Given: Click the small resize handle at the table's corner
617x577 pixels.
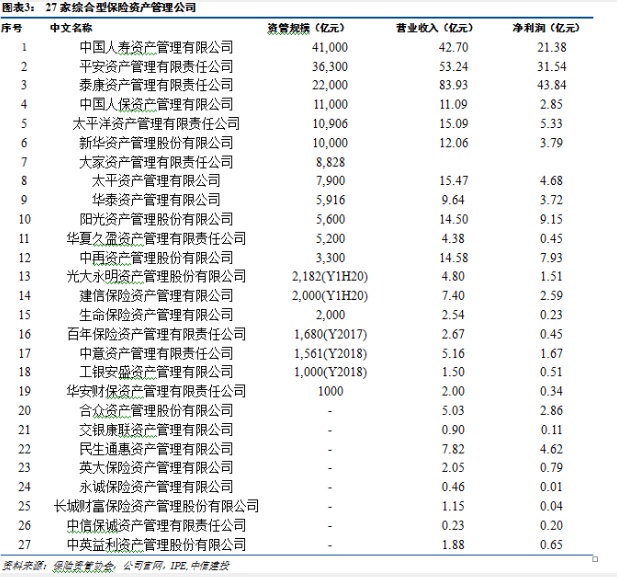Looking at the screenshot, I should [595, 559].
